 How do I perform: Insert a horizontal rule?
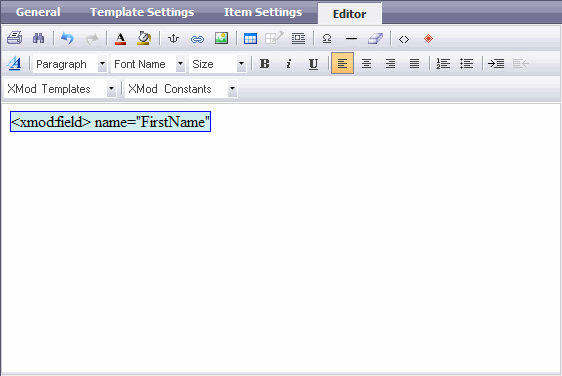click(x=351, y=39)
